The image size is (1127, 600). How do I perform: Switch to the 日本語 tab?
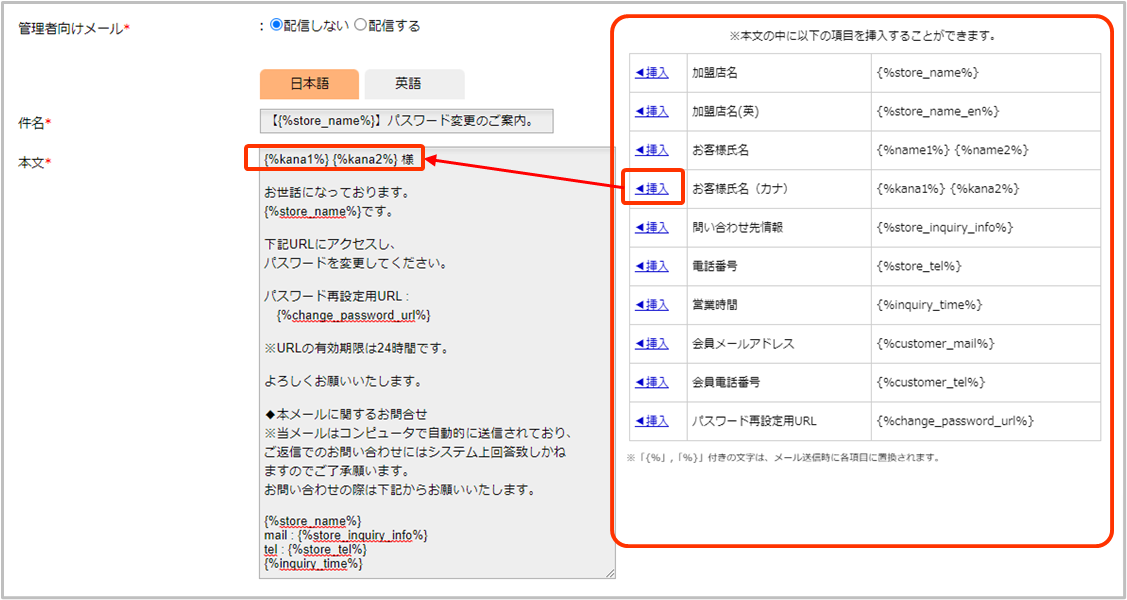(x=309, y=84)
